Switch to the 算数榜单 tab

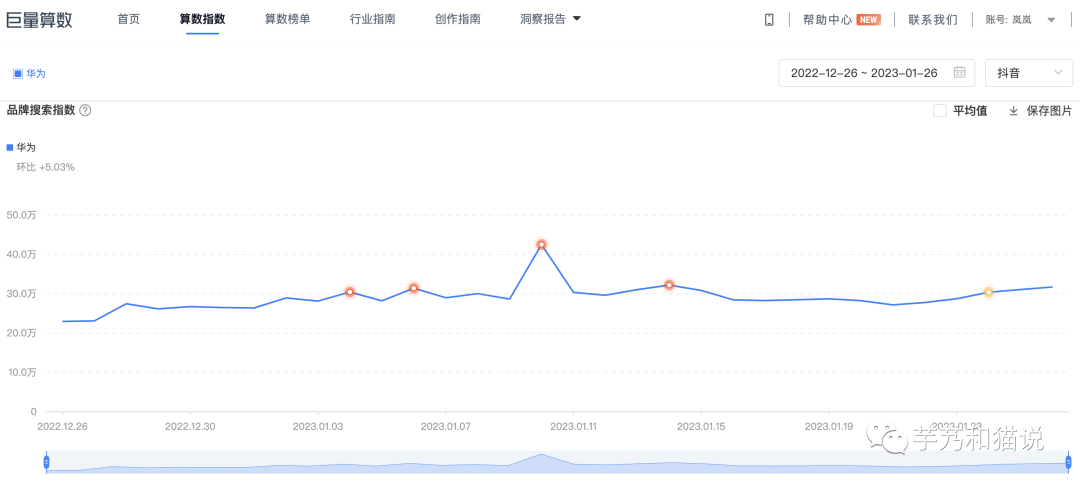pyautogui.click(x=287, y=19)
